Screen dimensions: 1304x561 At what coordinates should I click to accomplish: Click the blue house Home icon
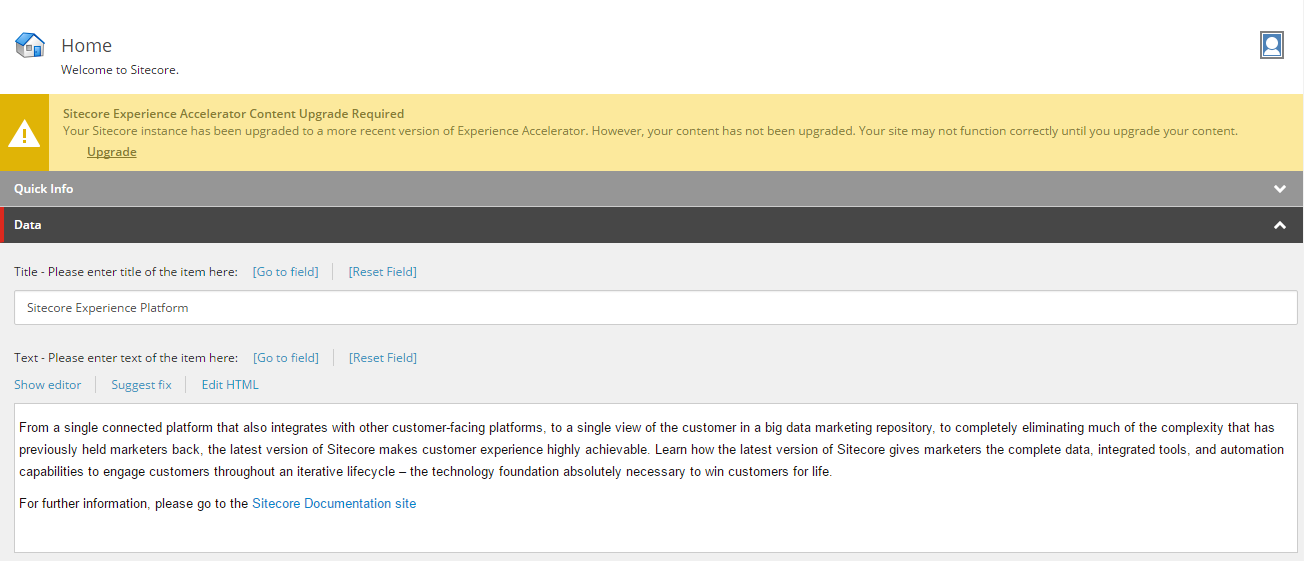[x=30, y=45]
